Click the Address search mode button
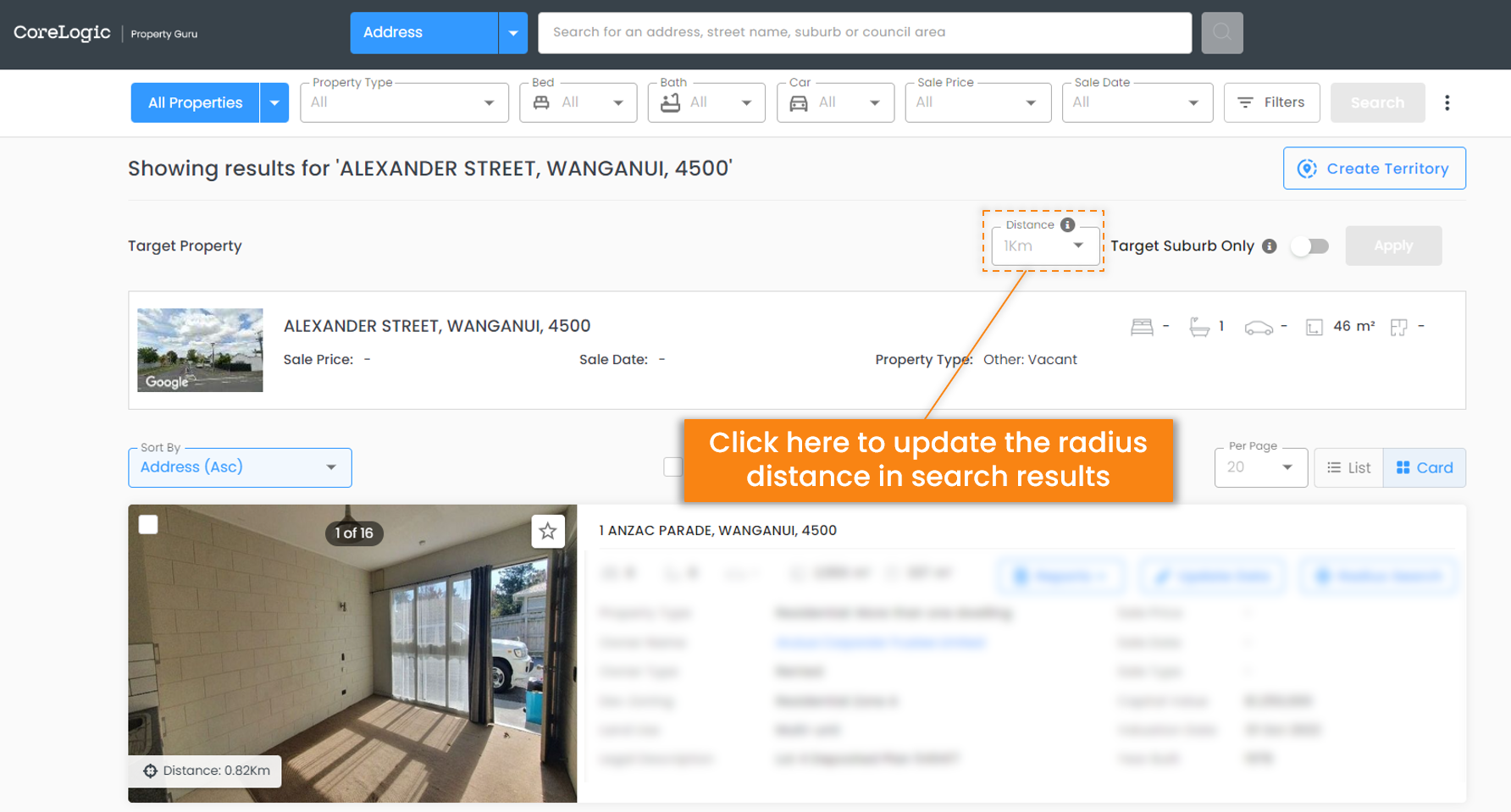The width and height of the screenshot is (1511, 812). pyautogui.click(x=424, y=33)
